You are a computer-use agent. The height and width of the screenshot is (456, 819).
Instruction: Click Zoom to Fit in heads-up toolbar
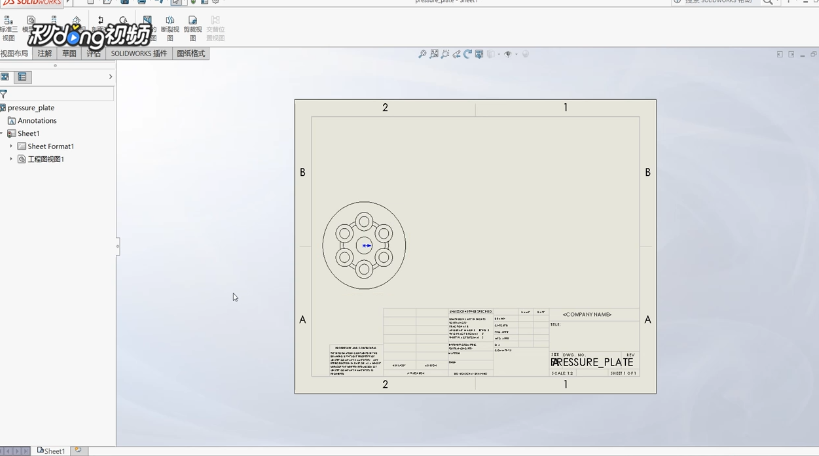pyautogui.click(x=422, y=54)
